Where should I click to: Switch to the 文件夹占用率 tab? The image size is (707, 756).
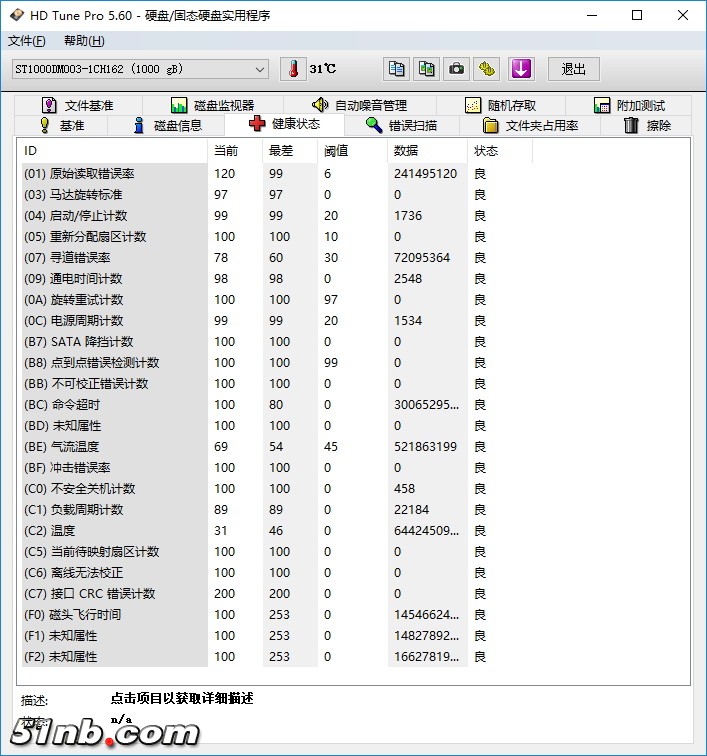point(530,125)
